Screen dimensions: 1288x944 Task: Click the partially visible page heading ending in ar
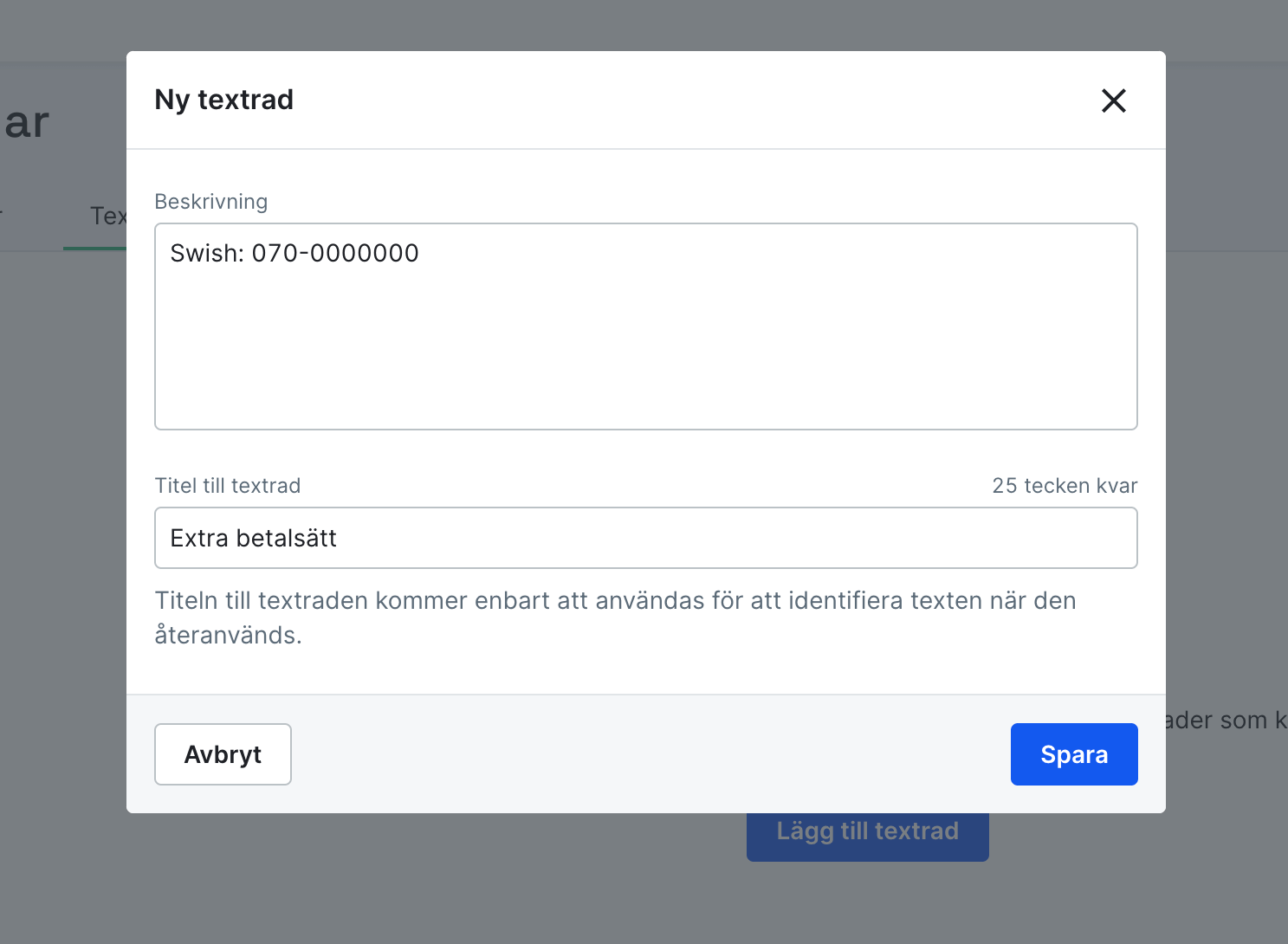[27, 122]
